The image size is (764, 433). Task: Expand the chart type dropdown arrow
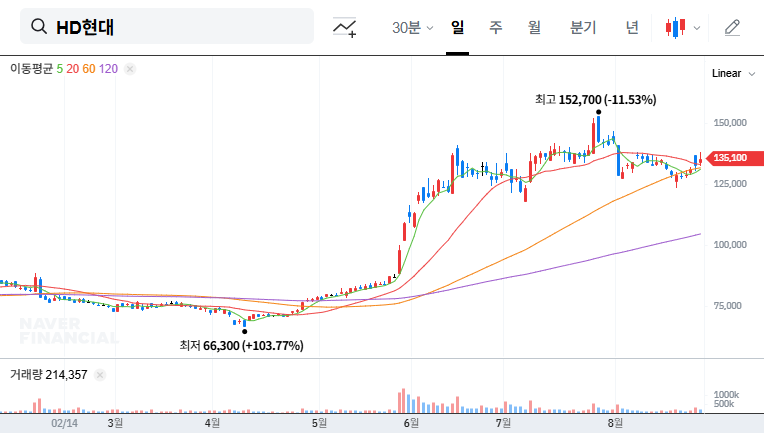(697, 28)
